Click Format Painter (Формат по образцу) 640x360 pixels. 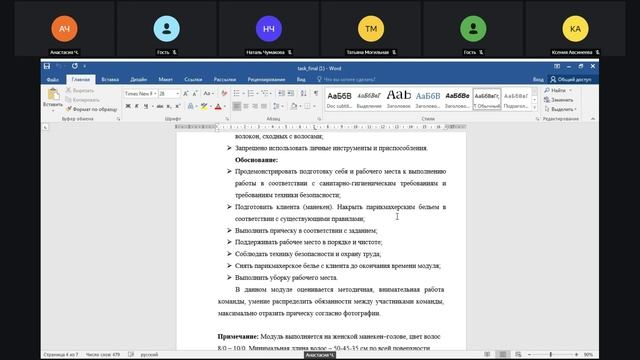pyautogui.click(x=91, y=109)
